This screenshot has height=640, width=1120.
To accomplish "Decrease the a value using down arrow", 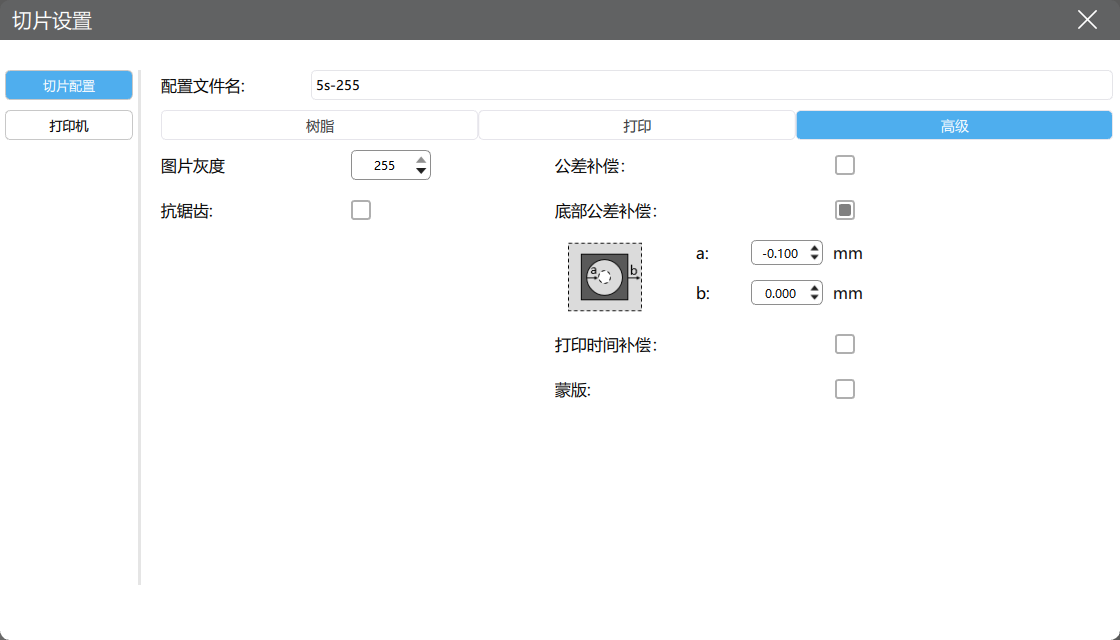I will [x=815, y=259].
